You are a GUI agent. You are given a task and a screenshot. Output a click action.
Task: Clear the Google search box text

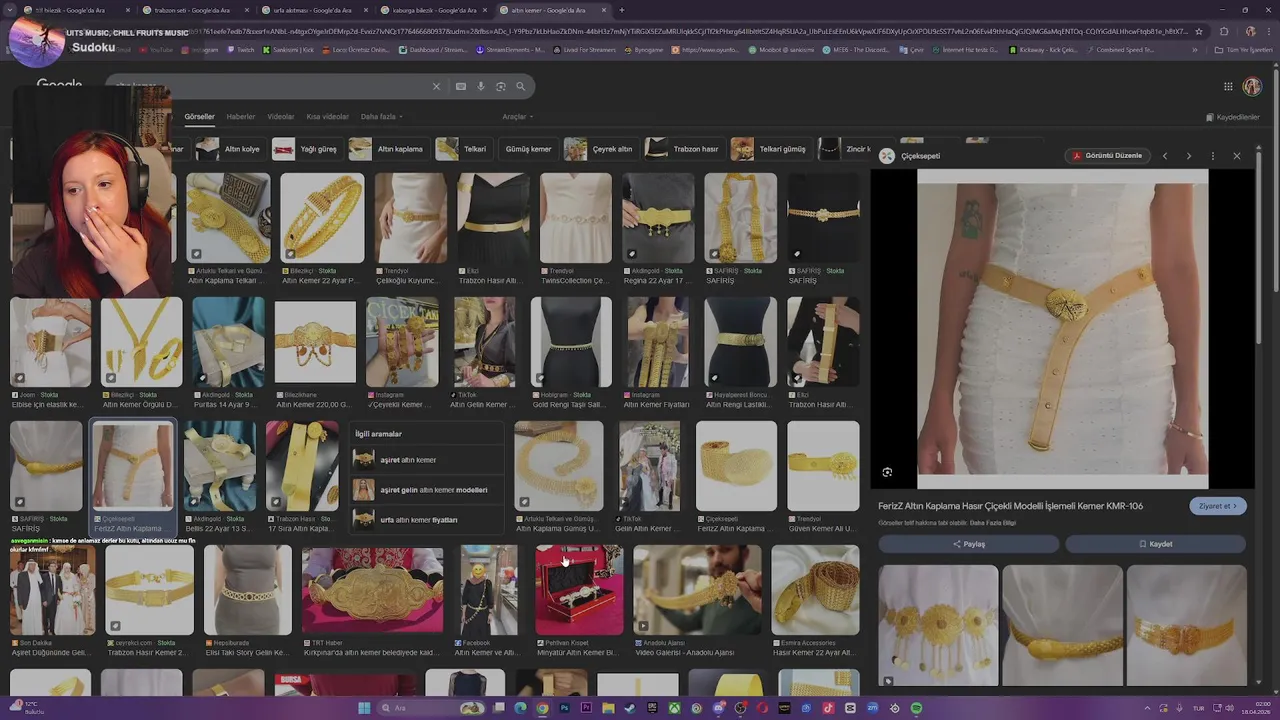click(x=436, y=87)
